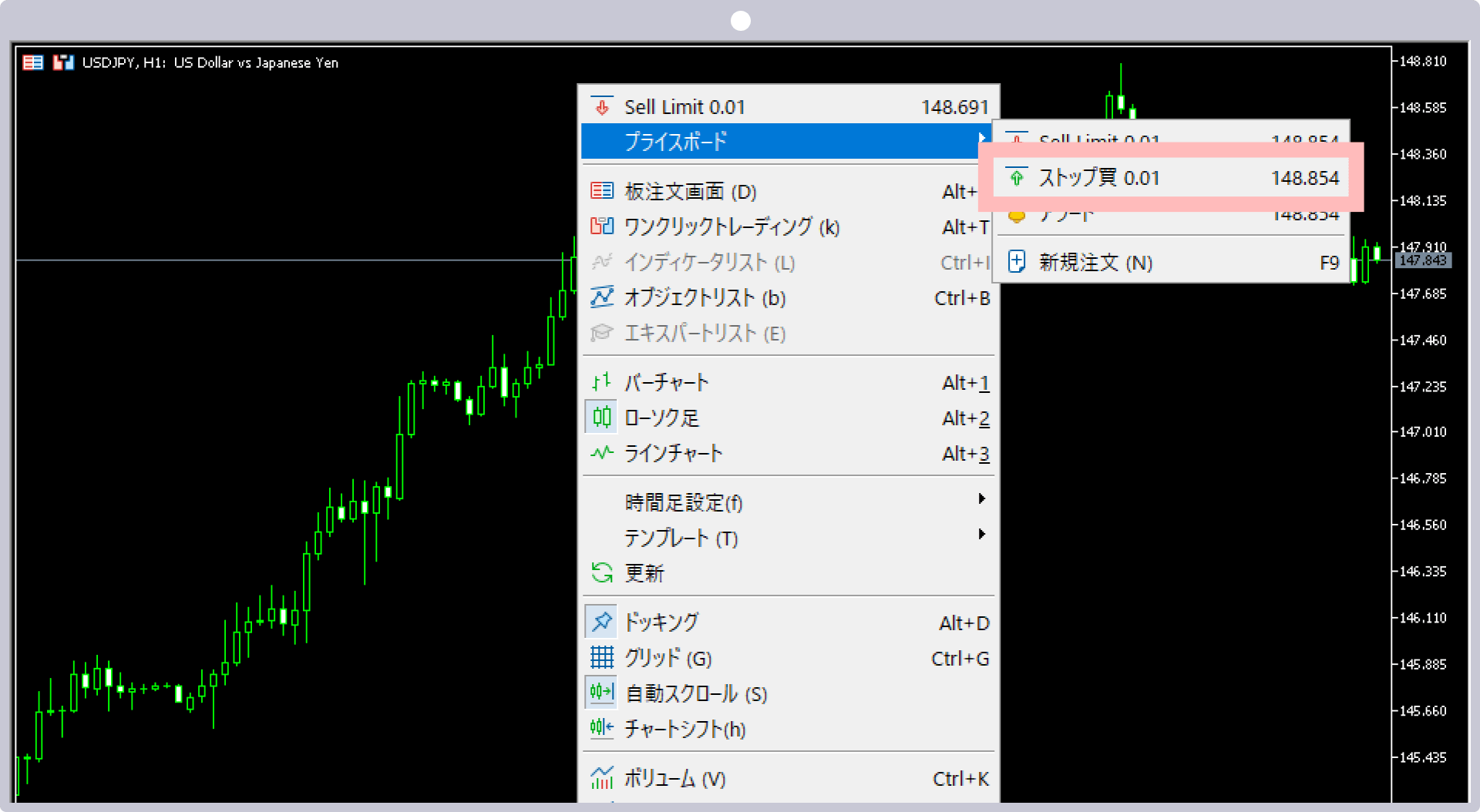This screenshot has width=1480, height=812.
Task: Expand the テンプレート (T) submenu
Action: [x=789, y=538]
